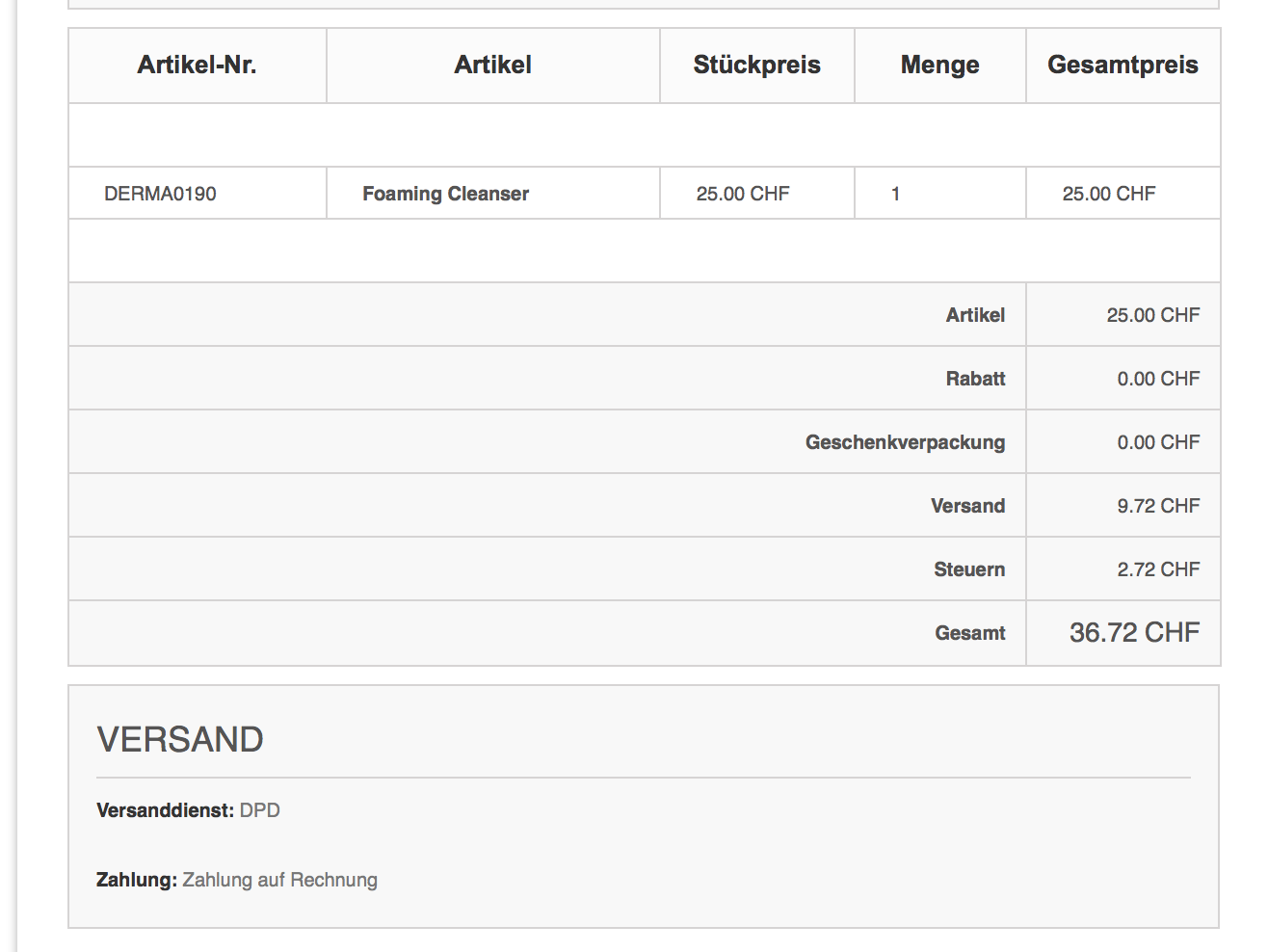Click the Gesamtpreis column header
Screen dimensions: 1268x952
click(1123, 65)
